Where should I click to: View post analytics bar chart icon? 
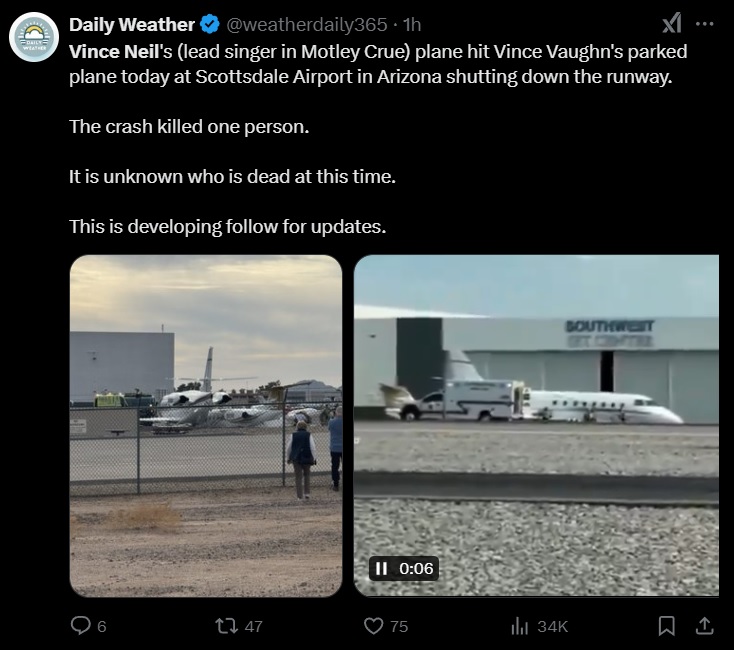[x=520, y=626]
